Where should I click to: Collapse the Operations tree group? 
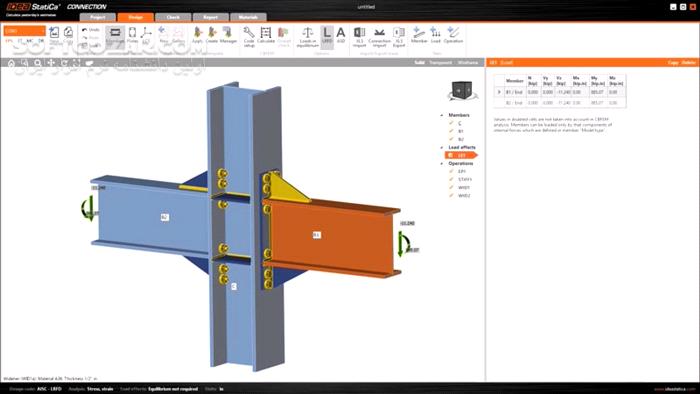[x=442, y=163]
